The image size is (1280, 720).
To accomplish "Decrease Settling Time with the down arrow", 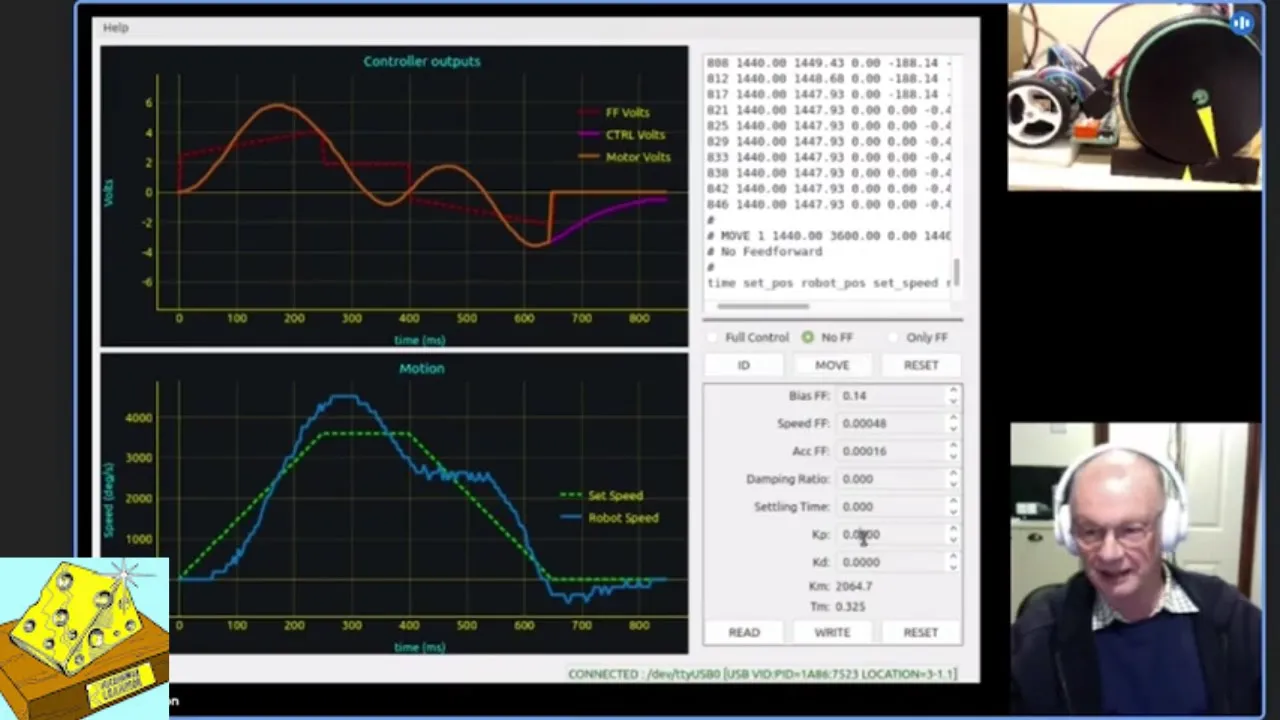I will [x=953, y=512].
